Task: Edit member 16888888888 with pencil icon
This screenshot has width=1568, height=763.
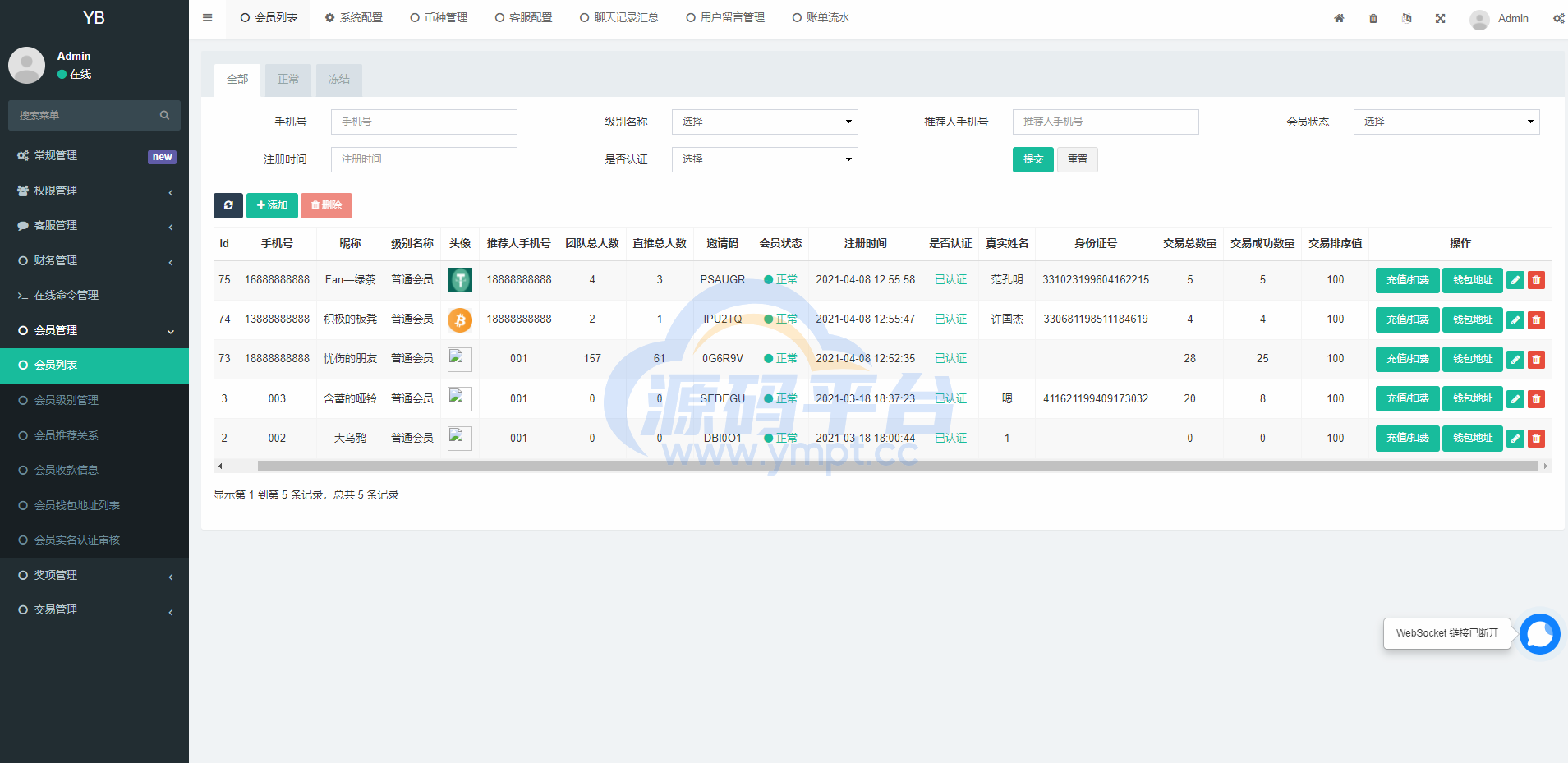Action: pos(1515,280)
